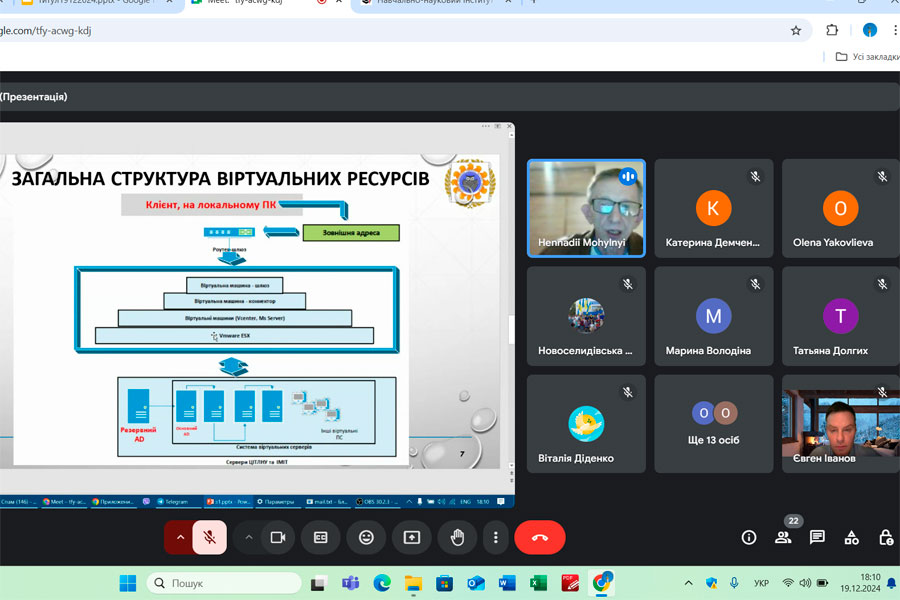Viewport: 900px width, 600px height.
Task: Click the present screen icon
Action: tap(412, 537)
